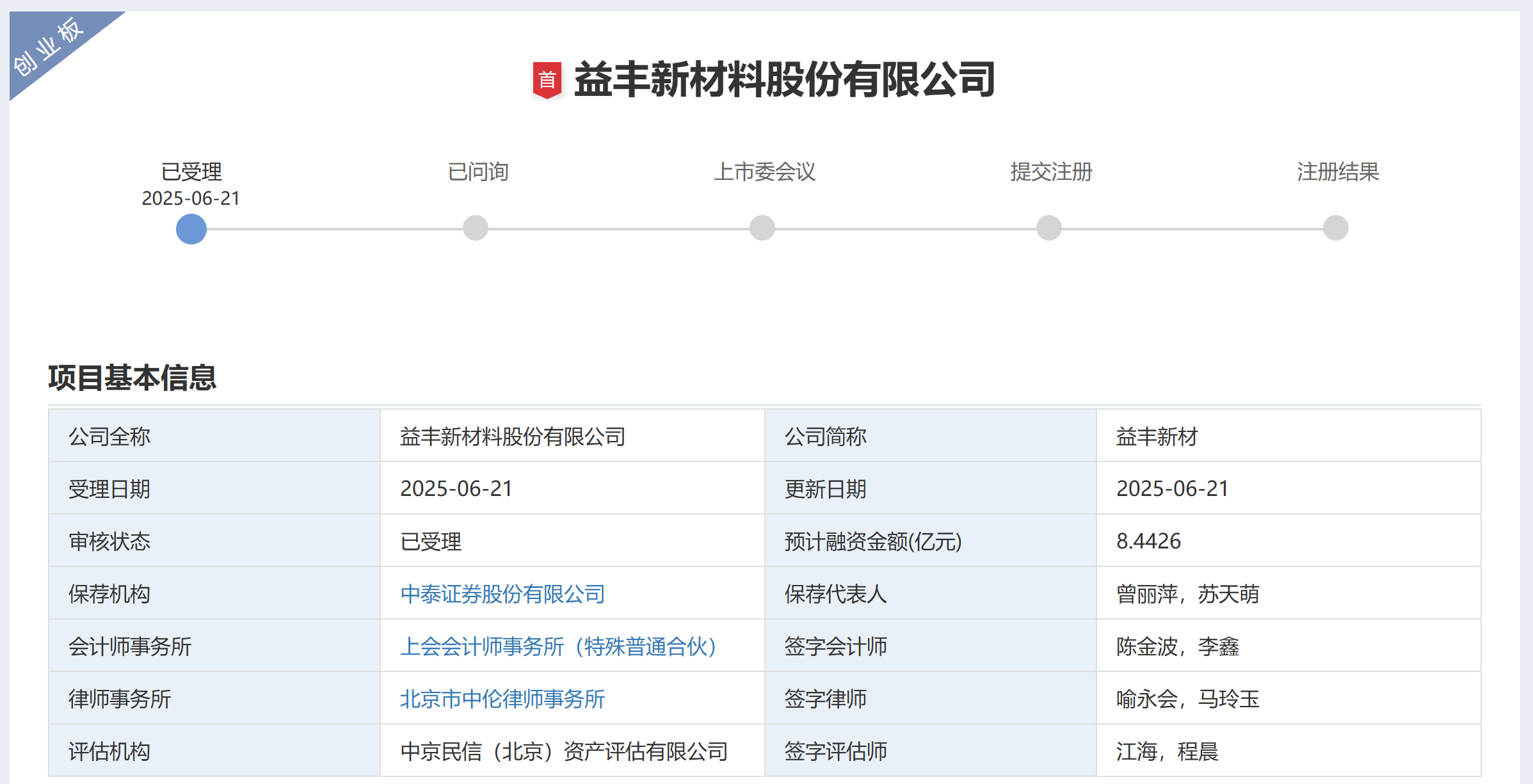Screen dimensions: 1533x784
Task: Click the 提交注册 stage label
Action: [1052, 172]
